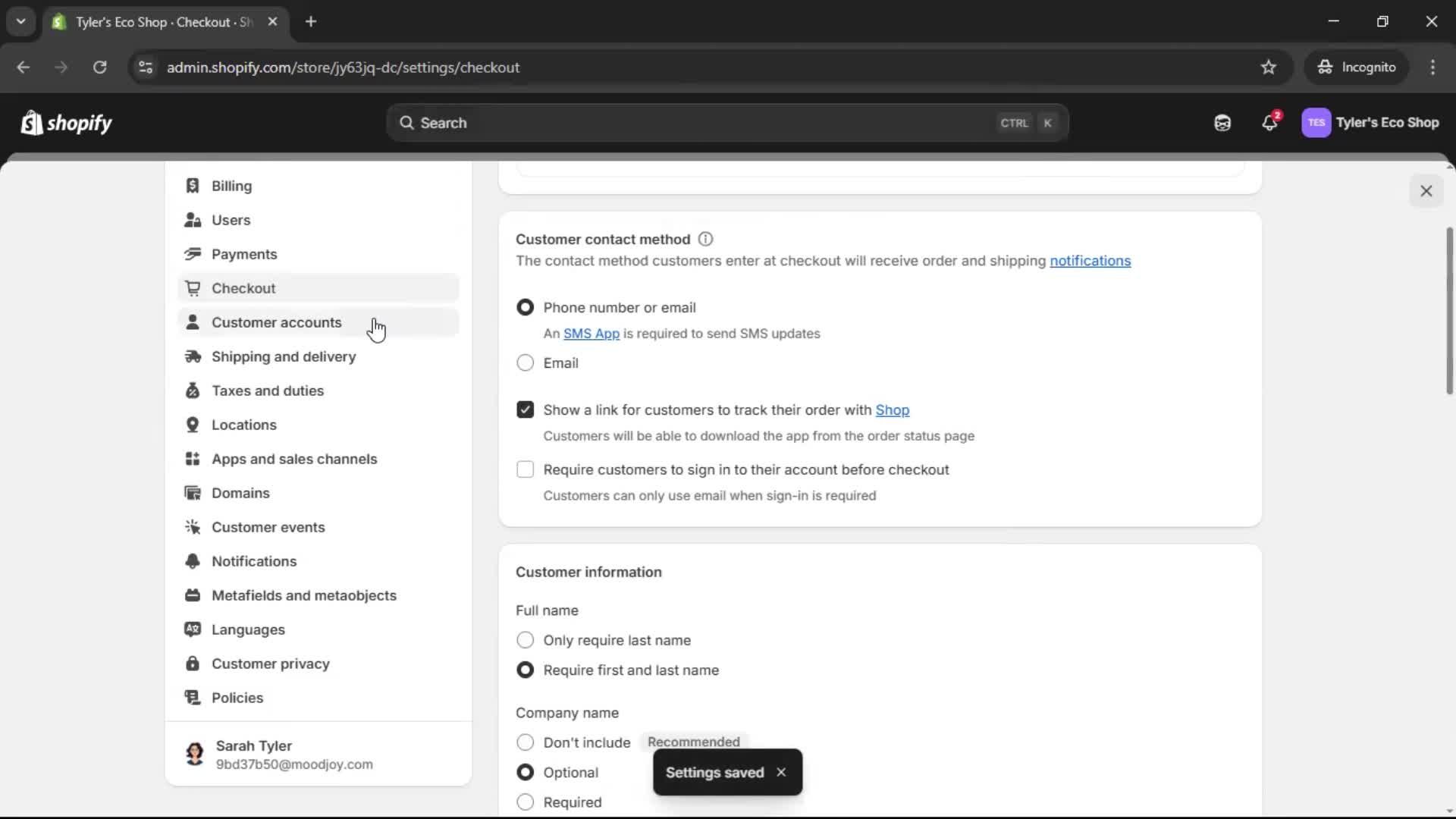Open Customer privacy settings
Viewport: 1456px width, 819px height.
point(271,664)
